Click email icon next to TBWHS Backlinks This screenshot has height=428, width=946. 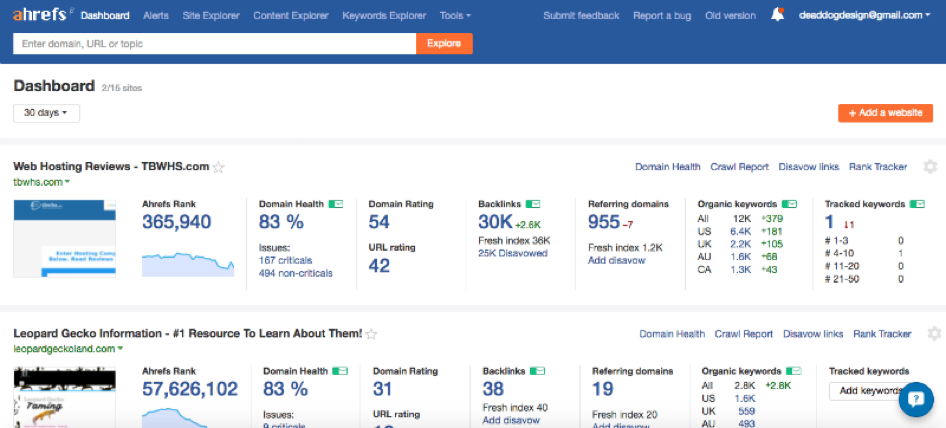pos(533,204)
